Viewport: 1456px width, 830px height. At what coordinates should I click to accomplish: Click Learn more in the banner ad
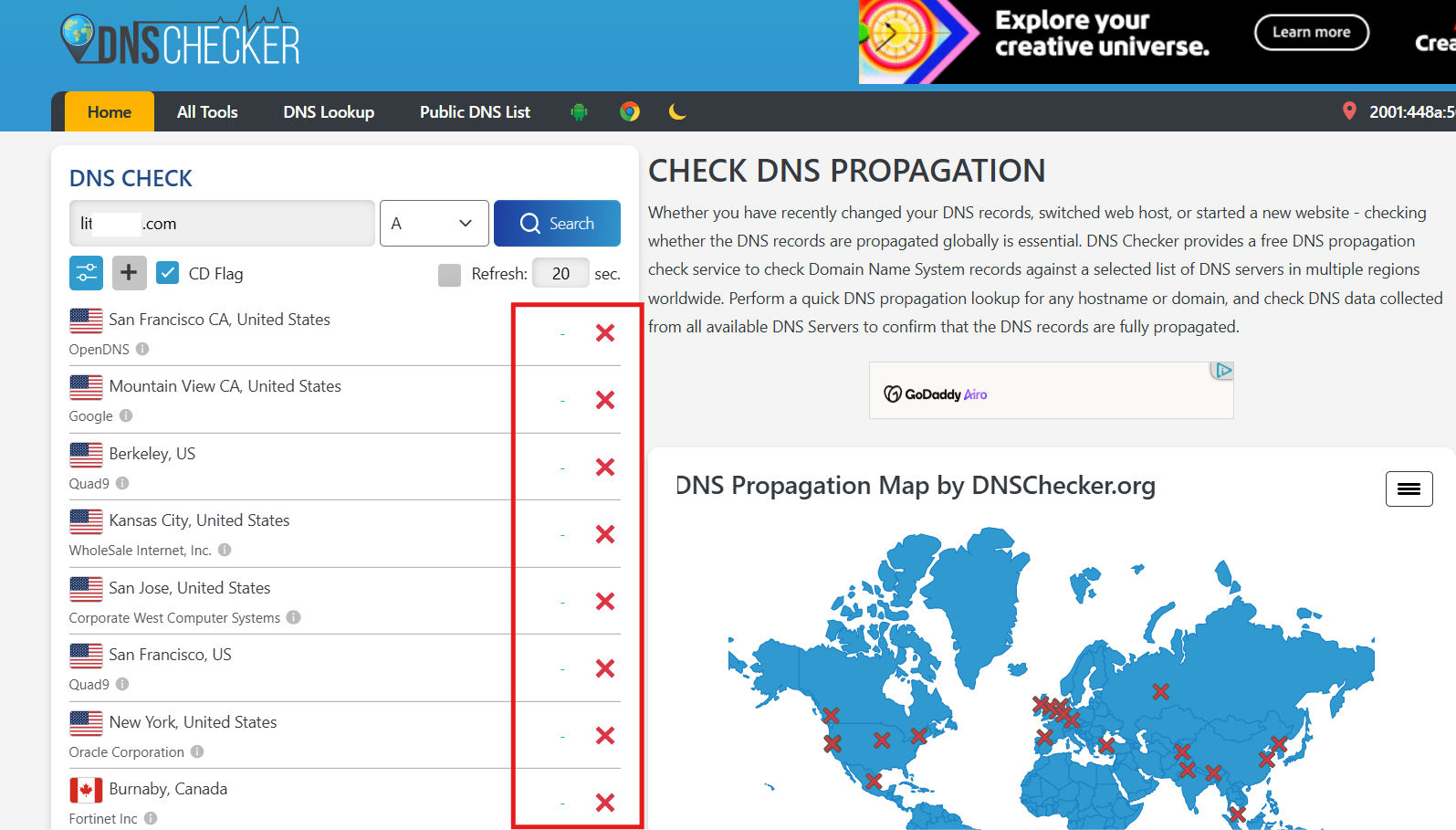click(x=1312, y=32)
